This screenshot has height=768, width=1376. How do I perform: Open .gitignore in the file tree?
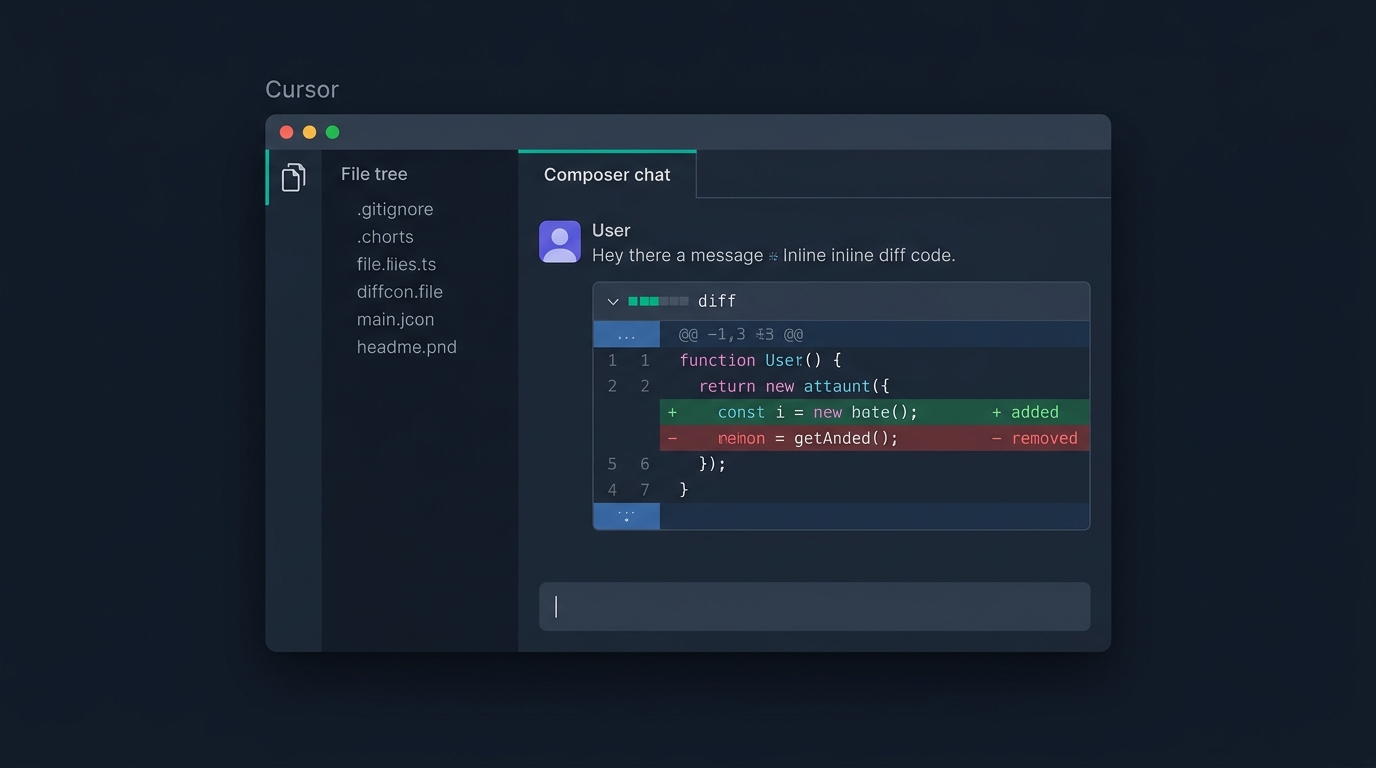[x=395, y=209]
